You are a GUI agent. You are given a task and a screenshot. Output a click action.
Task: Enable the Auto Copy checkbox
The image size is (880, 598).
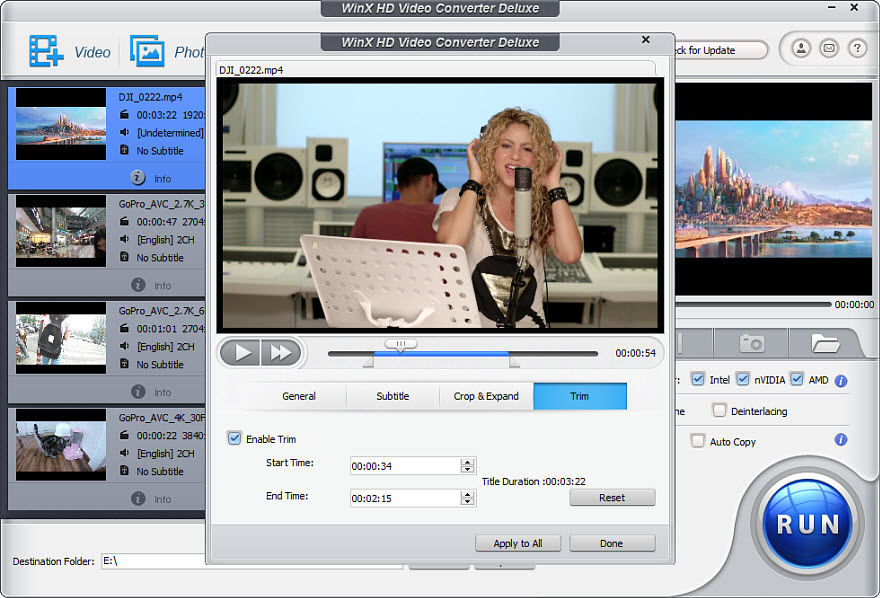[x=698, y=441]
